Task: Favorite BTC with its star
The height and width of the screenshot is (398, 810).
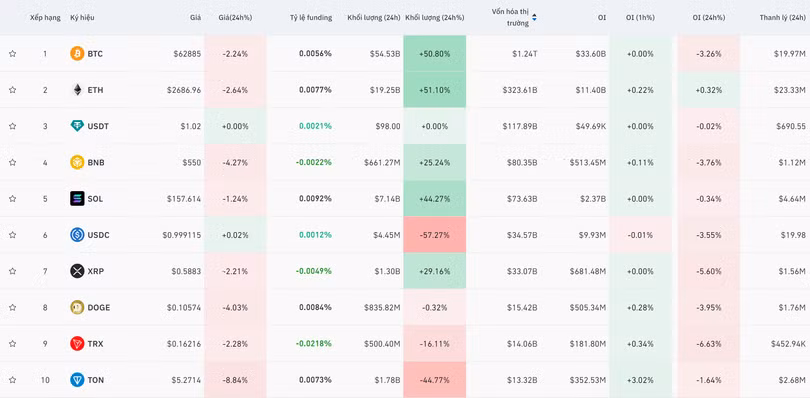Action: pyautogui.click(x=12, y=54)
